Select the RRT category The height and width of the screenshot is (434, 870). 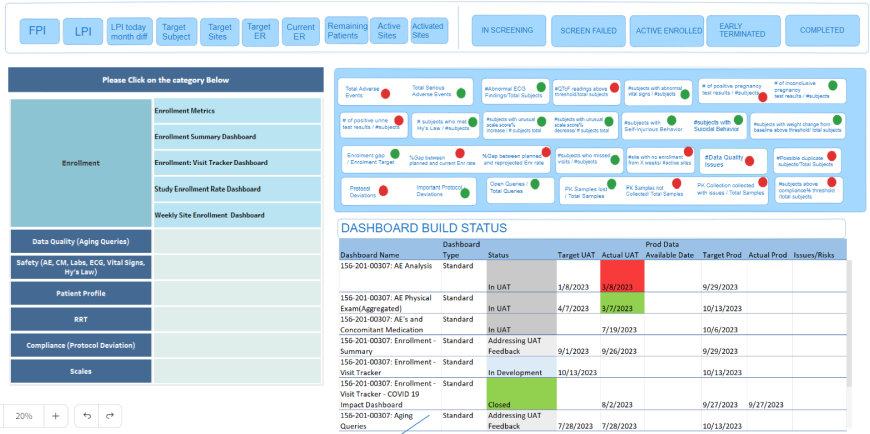pyautogui.click(x=81, y=319)
